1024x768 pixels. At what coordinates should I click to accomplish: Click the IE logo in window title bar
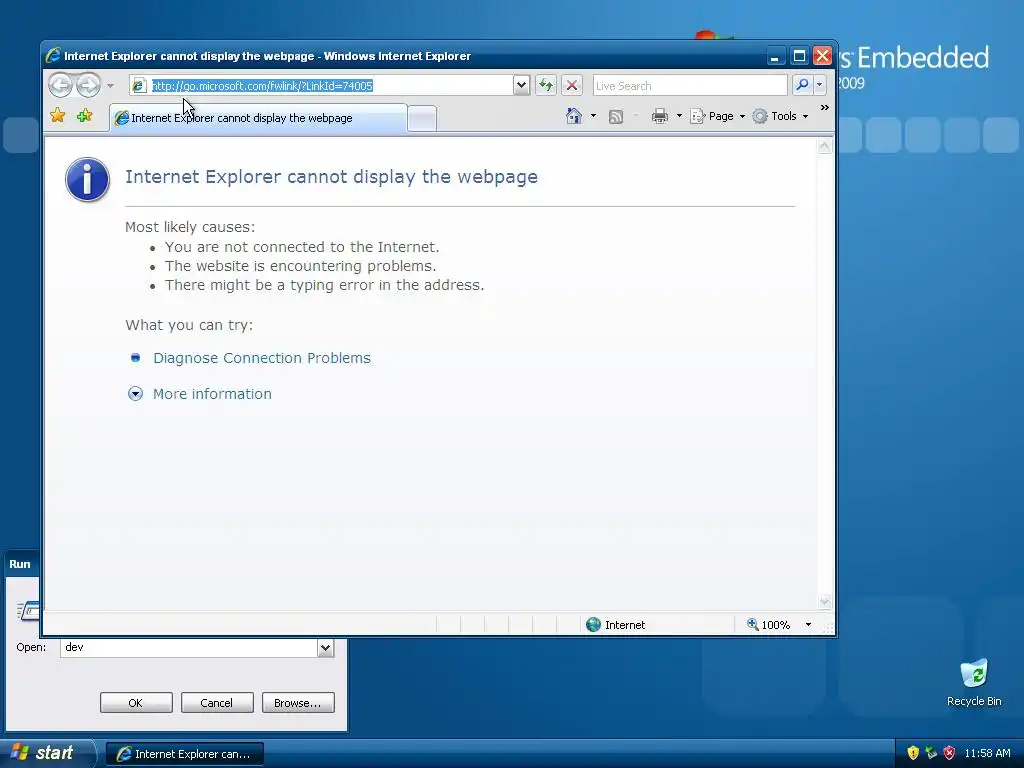click(x=53, y=56)
